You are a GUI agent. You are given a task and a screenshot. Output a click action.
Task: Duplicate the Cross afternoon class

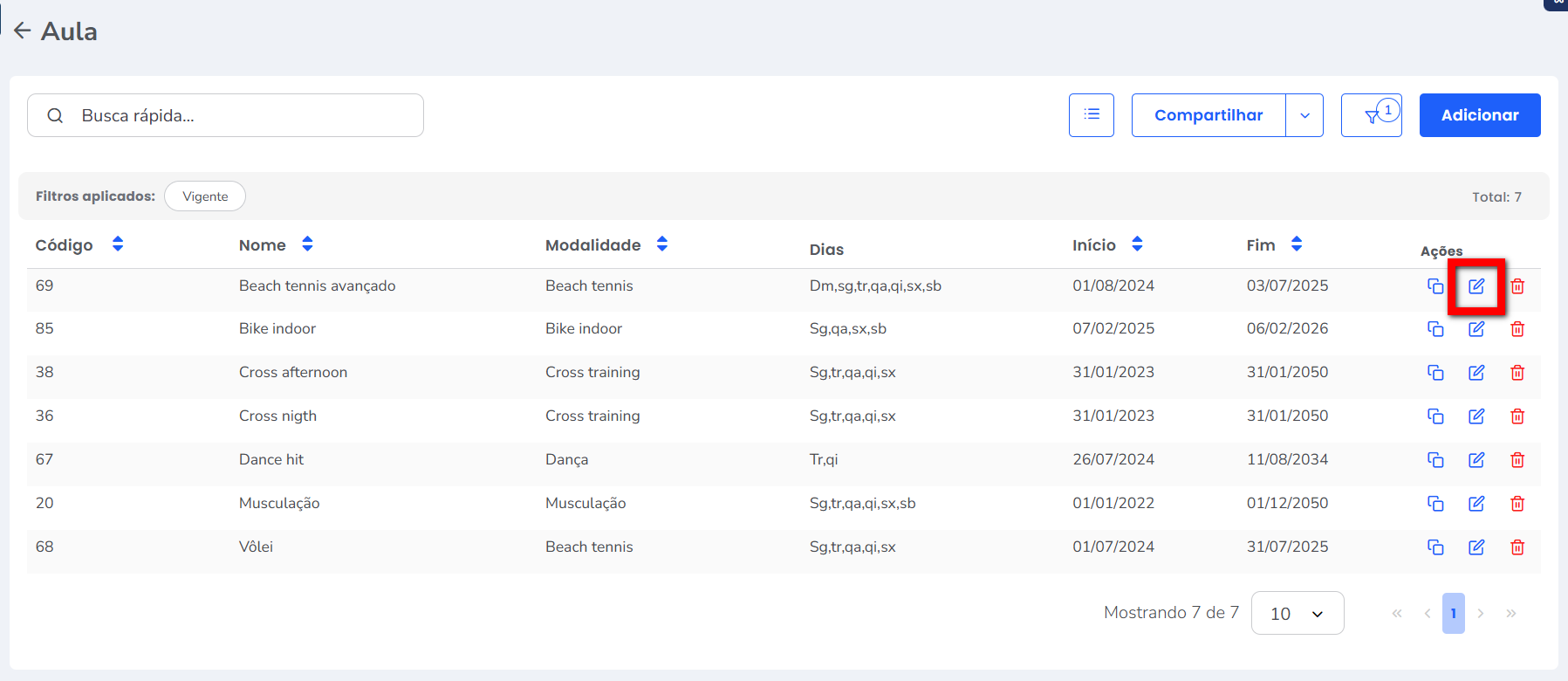pos(1435,373)
